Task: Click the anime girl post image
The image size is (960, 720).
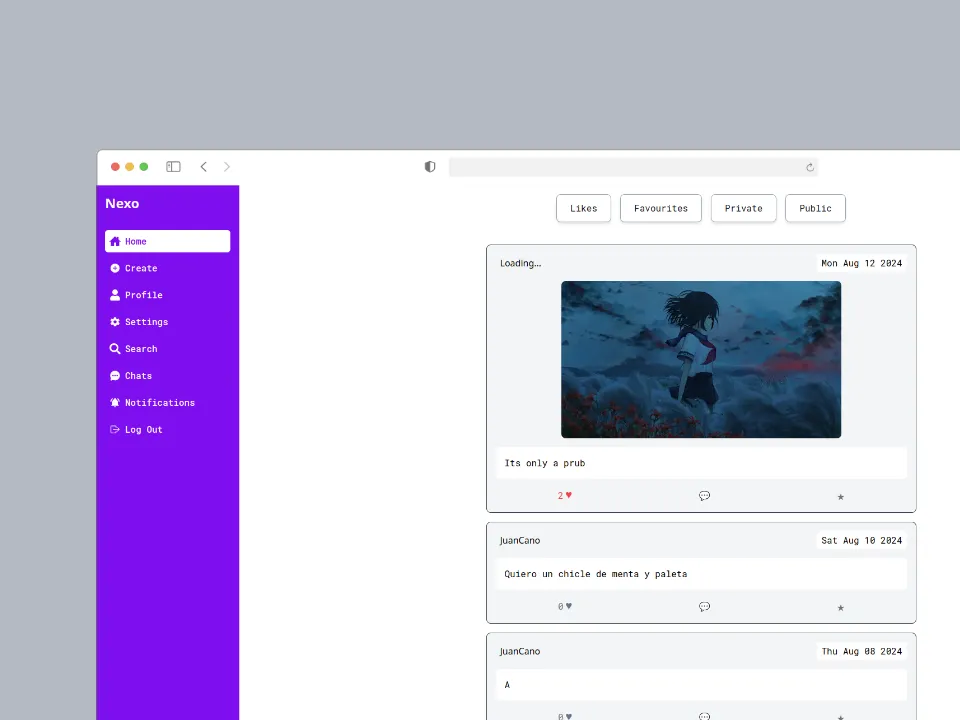Action: click(700, 359)
